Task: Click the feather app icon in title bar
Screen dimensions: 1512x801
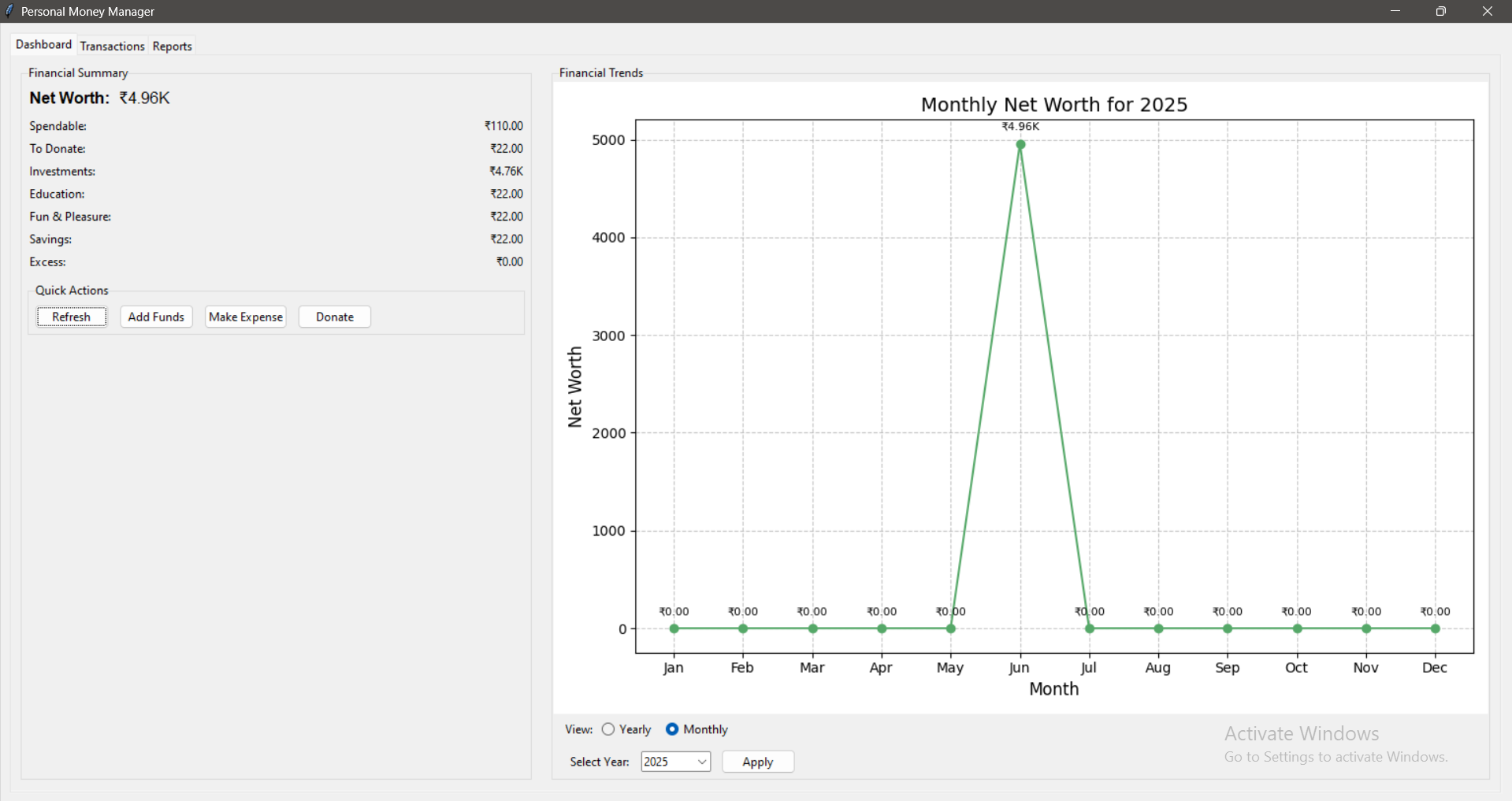Action: [x=9, y=11]
